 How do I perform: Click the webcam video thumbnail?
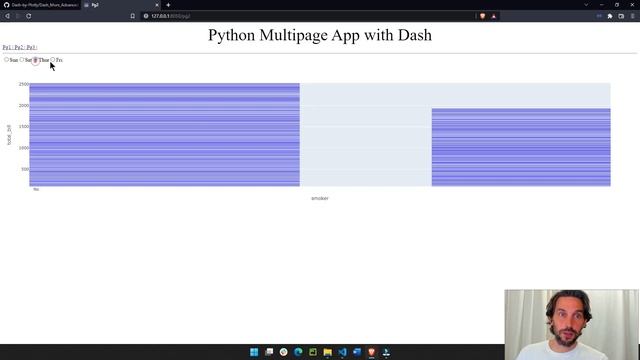(571, 324)
